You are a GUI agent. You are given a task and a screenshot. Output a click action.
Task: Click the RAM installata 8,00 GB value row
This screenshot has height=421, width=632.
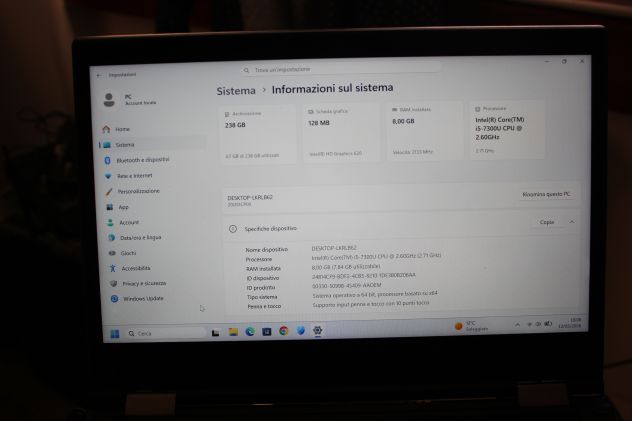[x=346, y=267]
